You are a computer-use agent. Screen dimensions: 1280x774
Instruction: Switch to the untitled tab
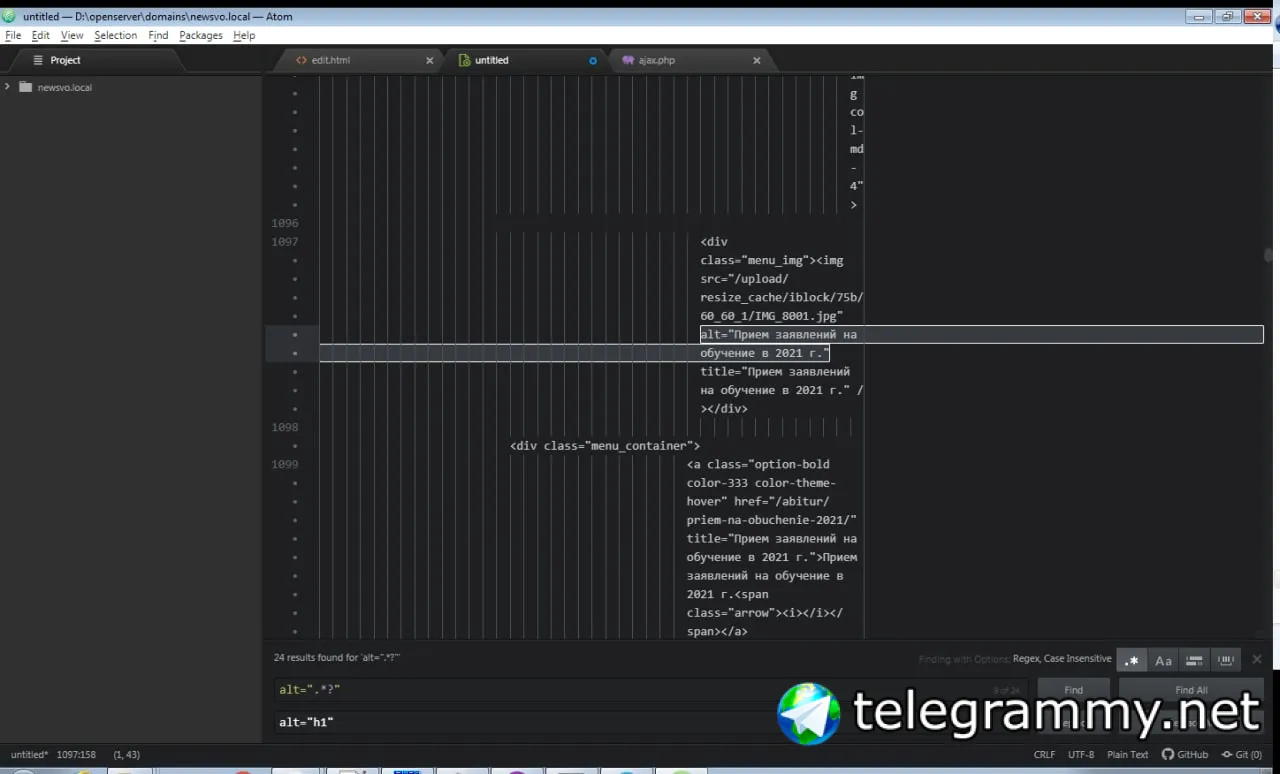525,60
